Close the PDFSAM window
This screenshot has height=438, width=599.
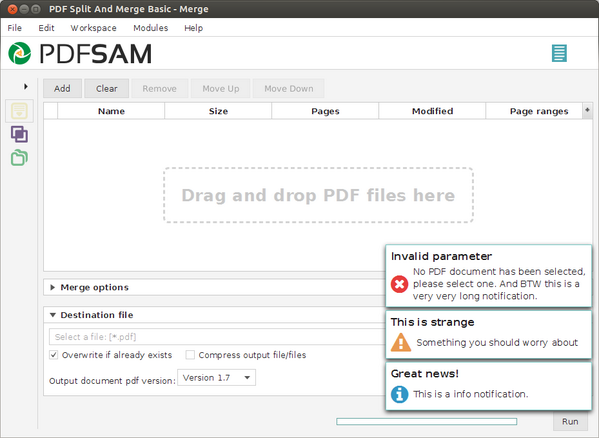point(12,9)
